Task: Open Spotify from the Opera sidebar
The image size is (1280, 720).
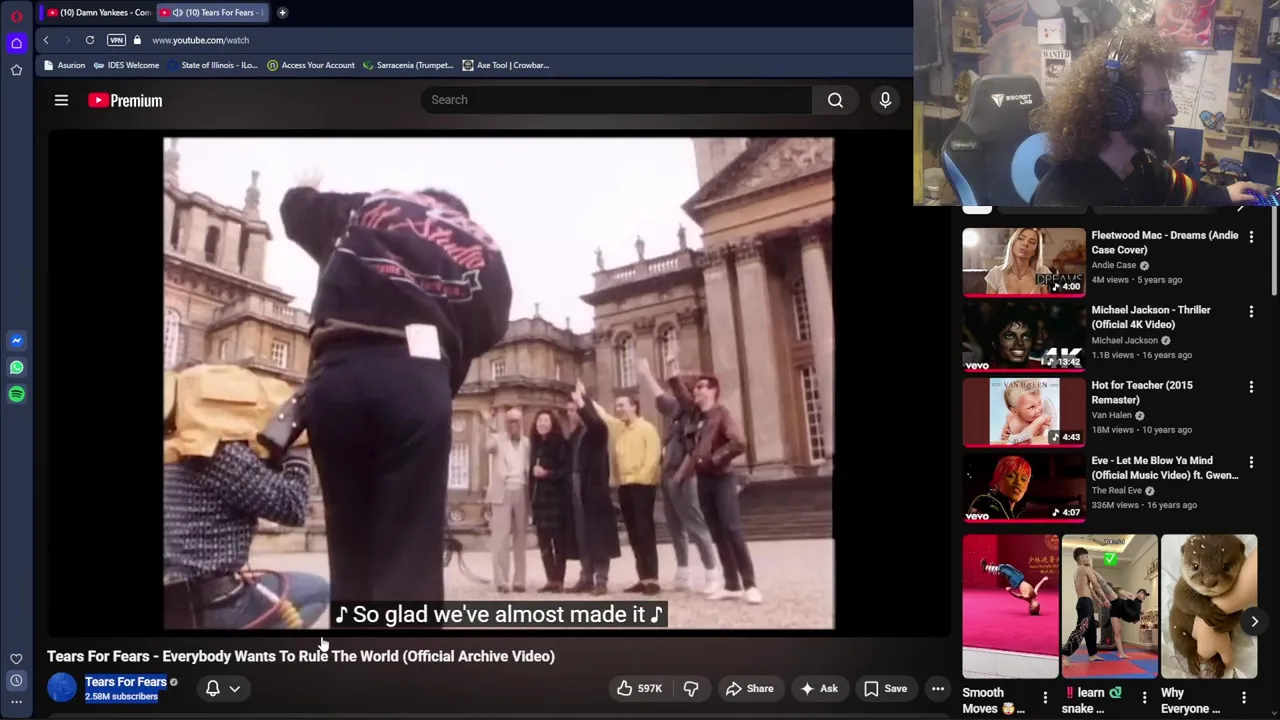Action: (16, 395)
